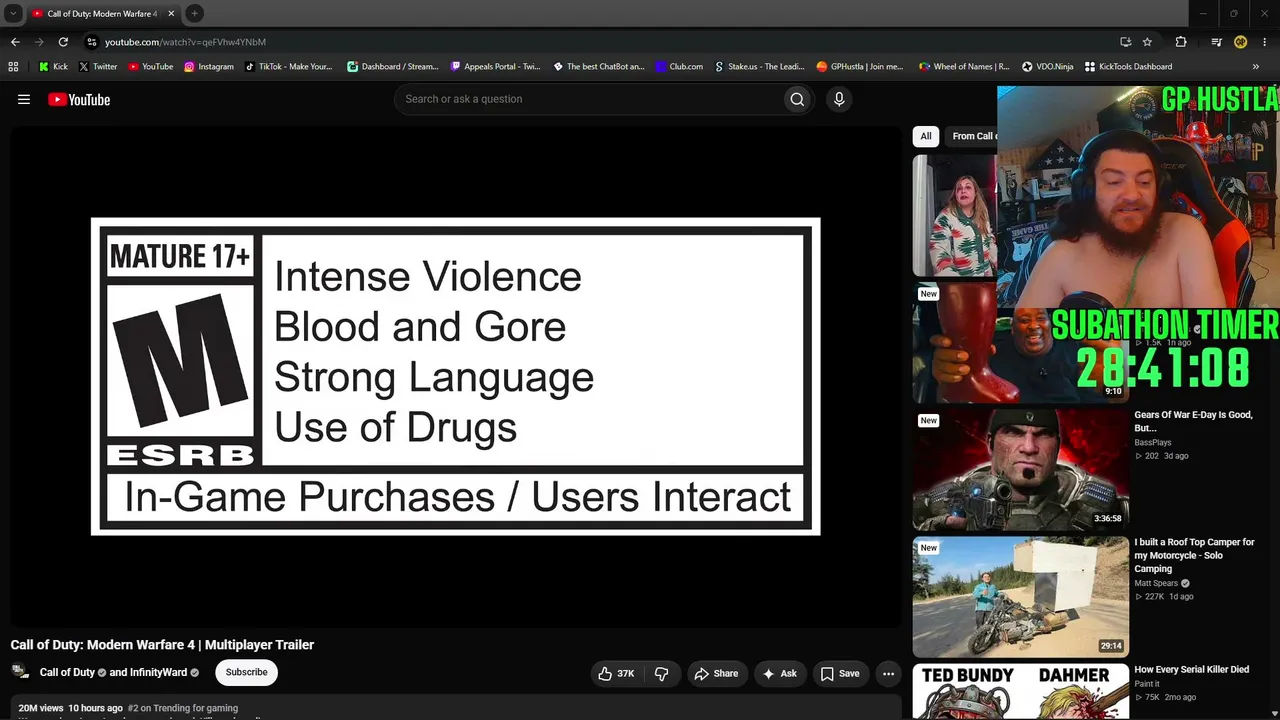Image resolution: width=1280 pixels, height=720 pixels.
Task: Dislike the video with thumbs down
Action: click(661, 674)
